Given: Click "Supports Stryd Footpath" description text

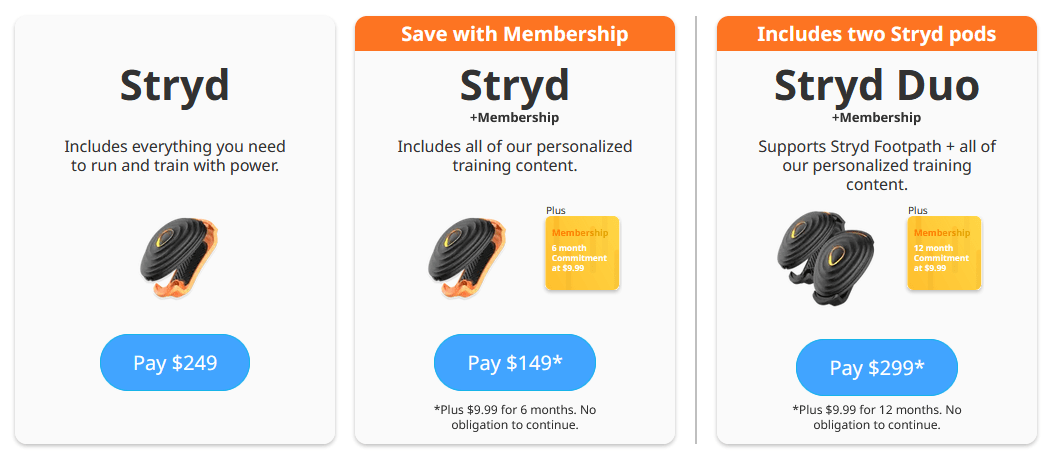Looking at the screenshot, I should (877, 147).
